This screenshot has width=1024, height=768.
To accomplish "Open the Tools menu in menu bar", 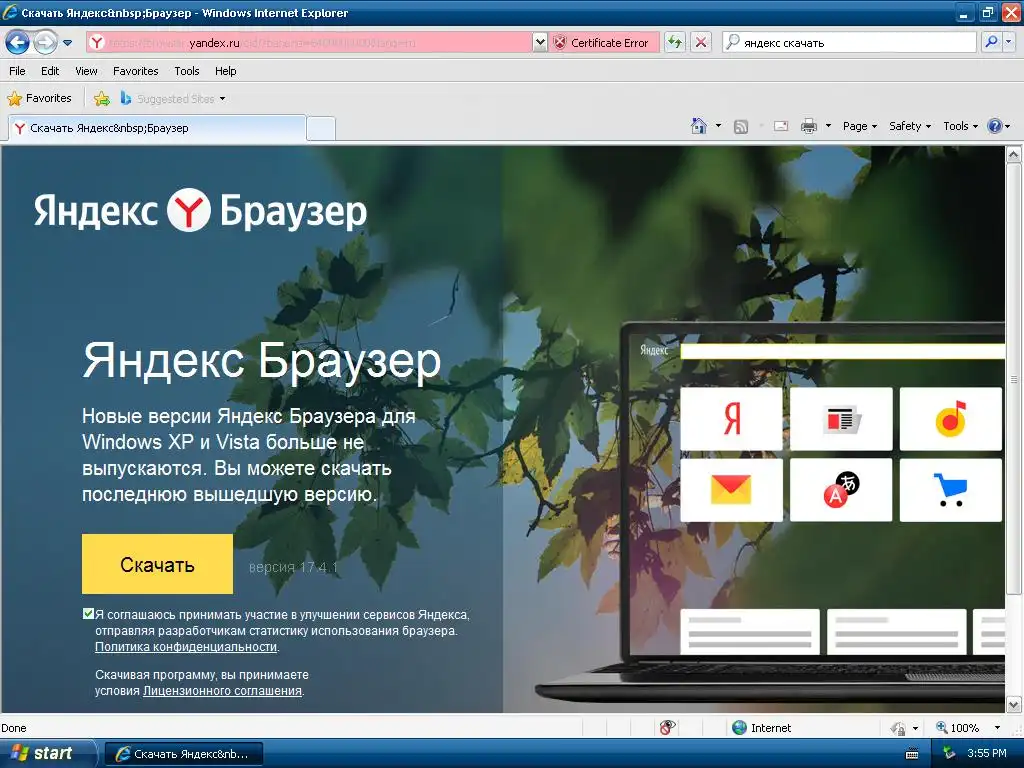I will pos(187,71).
